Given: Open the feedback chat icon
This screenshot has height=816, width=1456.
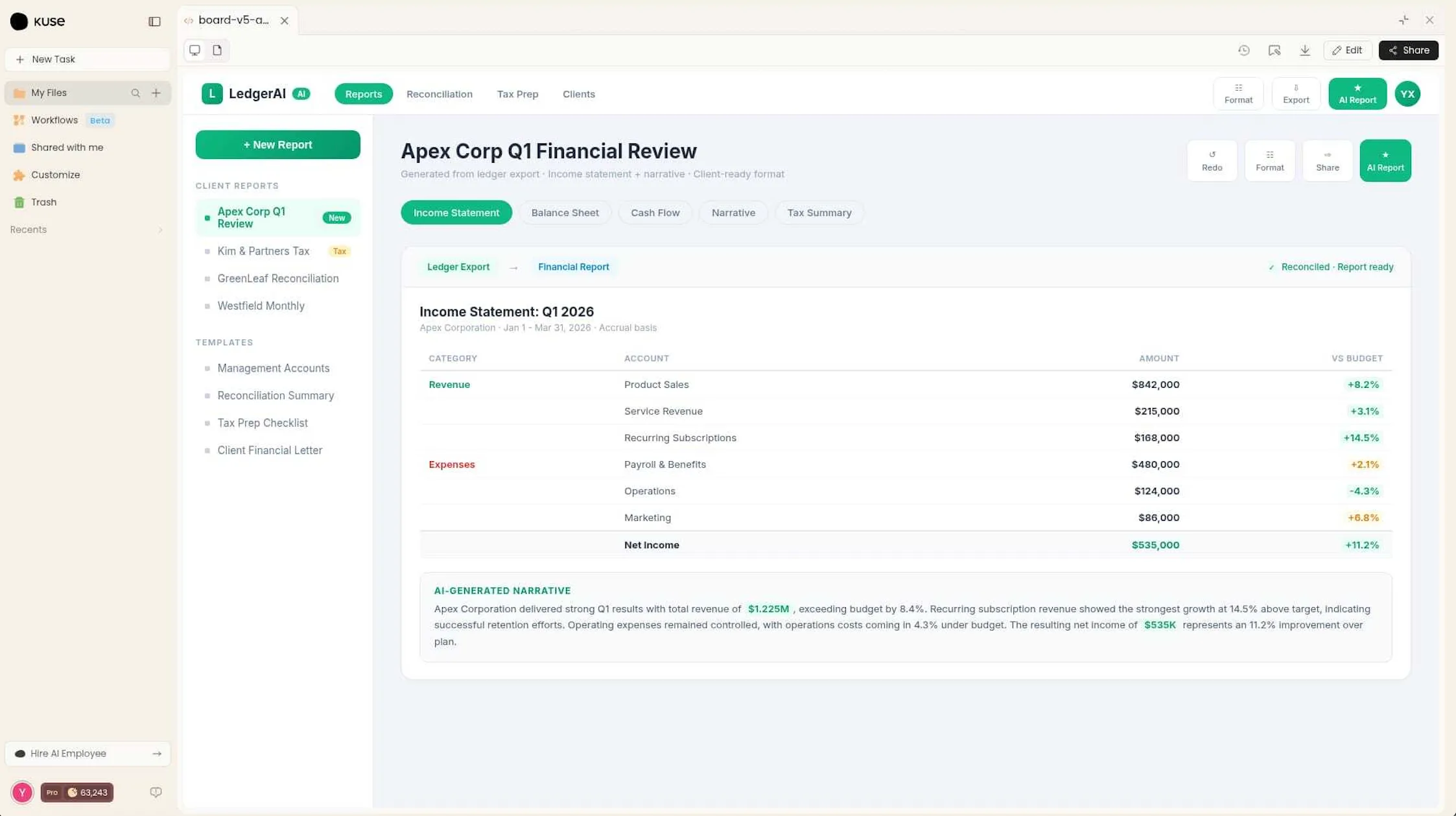Looking at the screenshot, I should point(156,792).
